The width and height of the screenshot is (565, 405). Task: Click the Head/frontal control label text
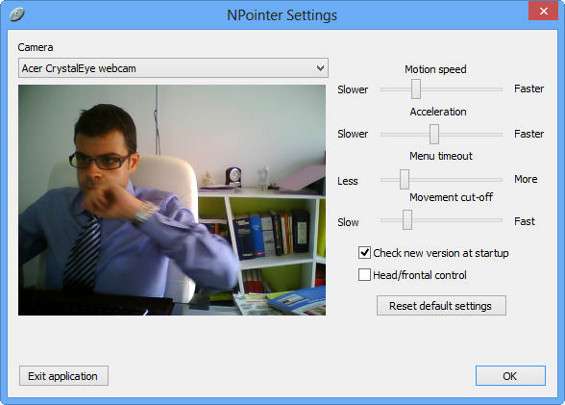420,275
